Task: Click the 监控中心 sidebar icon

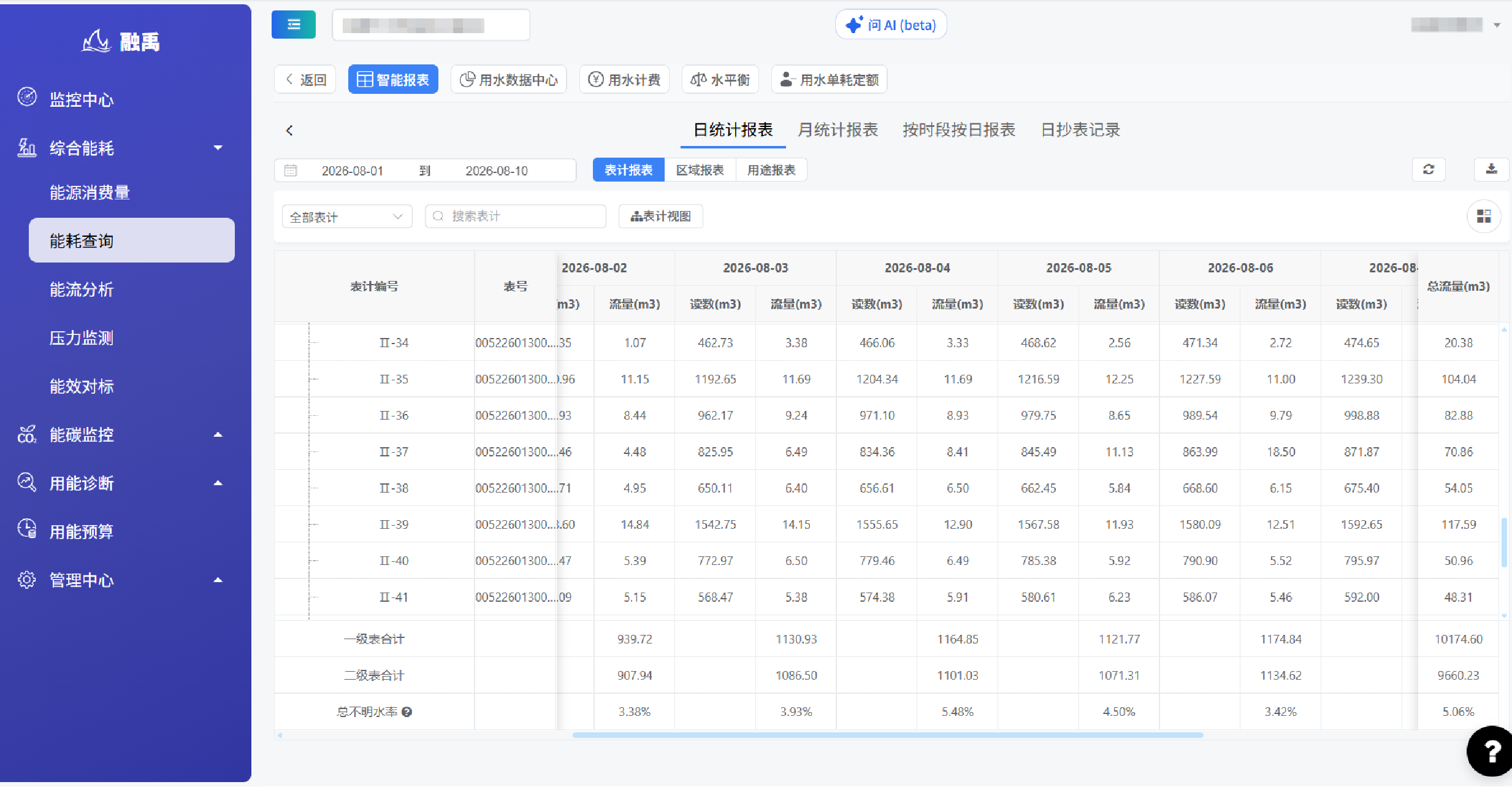Action: point(27,97)
